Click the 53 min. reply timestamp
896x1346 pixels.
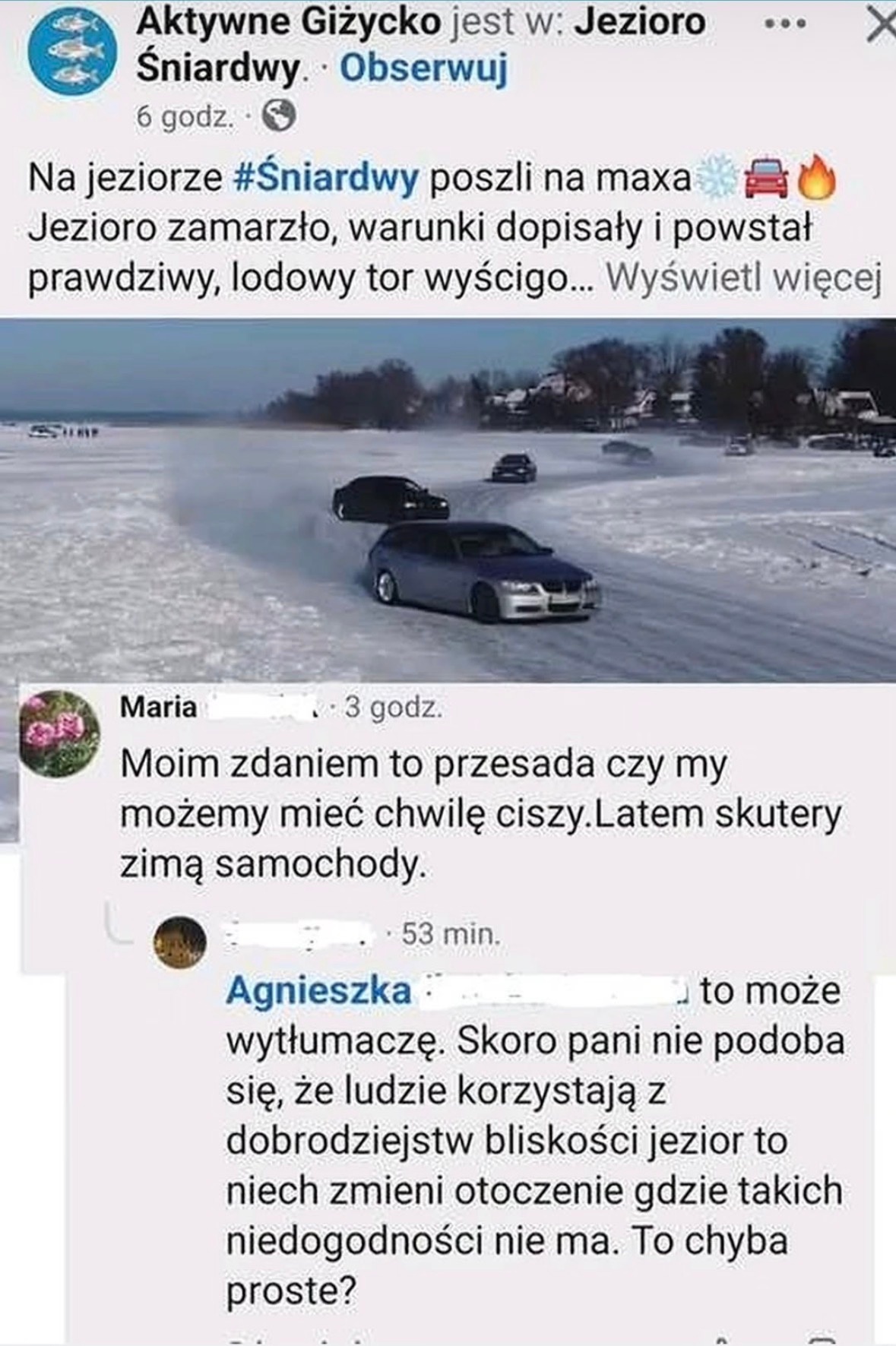(x=451, y=934)
